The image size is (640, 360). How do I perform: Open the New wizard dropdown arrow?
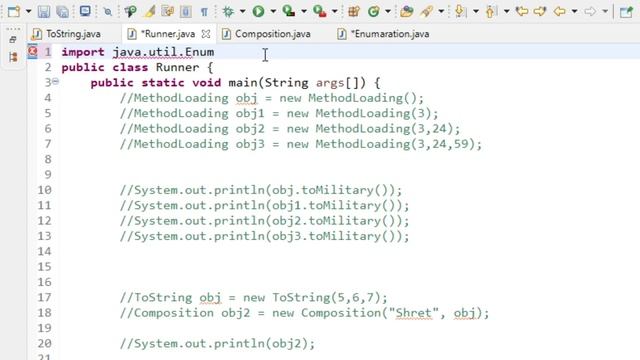[28, 11]
